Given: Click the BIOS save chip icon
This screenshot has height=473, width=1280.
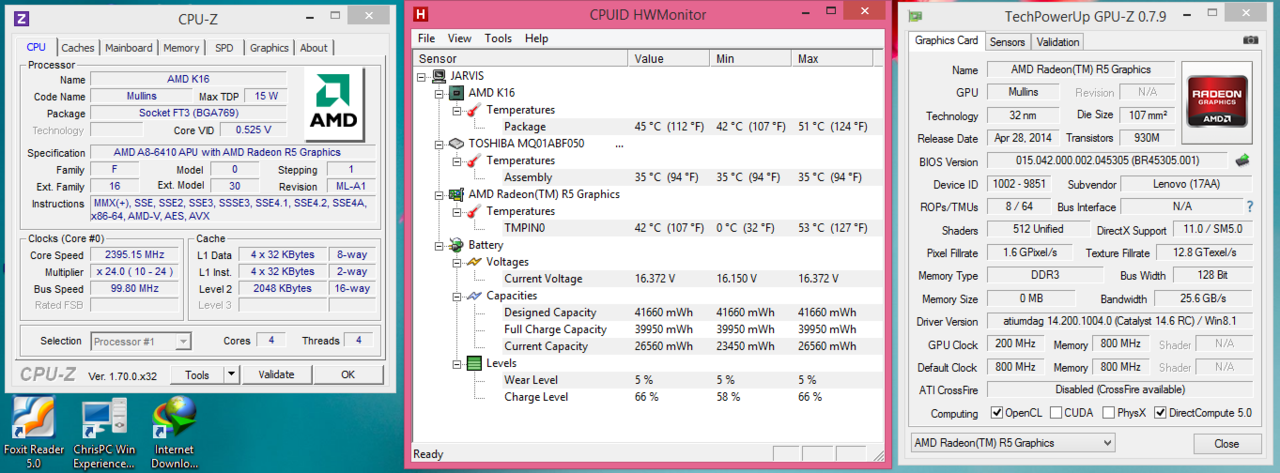Looking at the screenshot, I should tap(1243, 160).
